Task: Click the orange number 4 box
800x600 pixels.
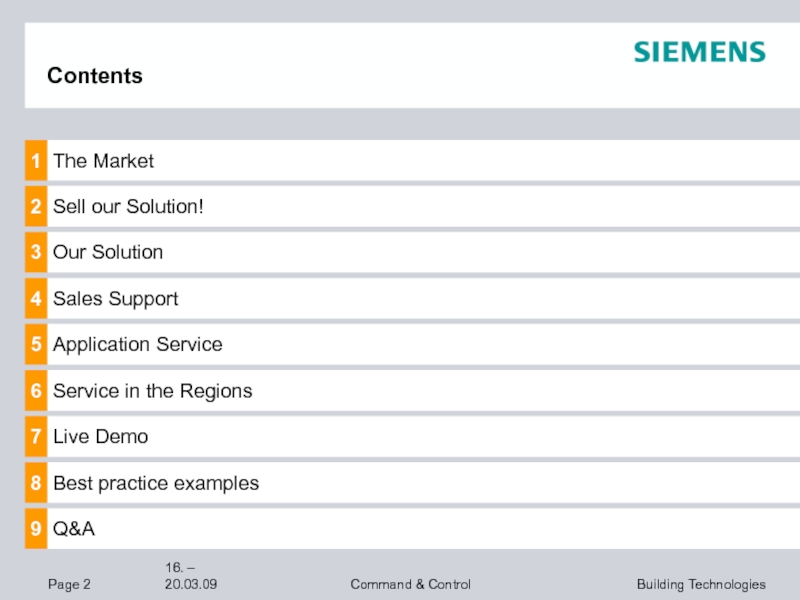Action: point(36,298)
